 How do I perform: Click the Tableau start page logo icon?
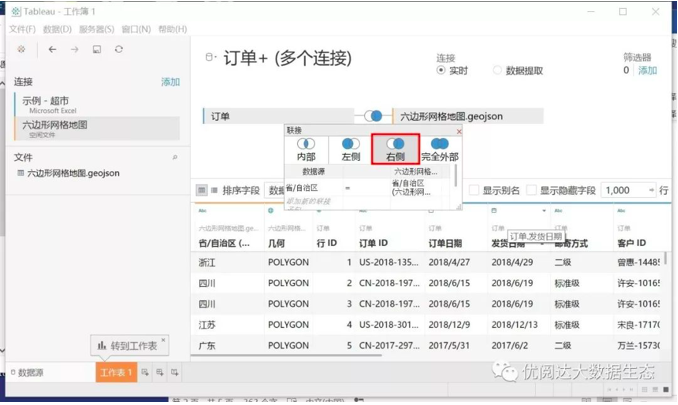tap(23, 49)
